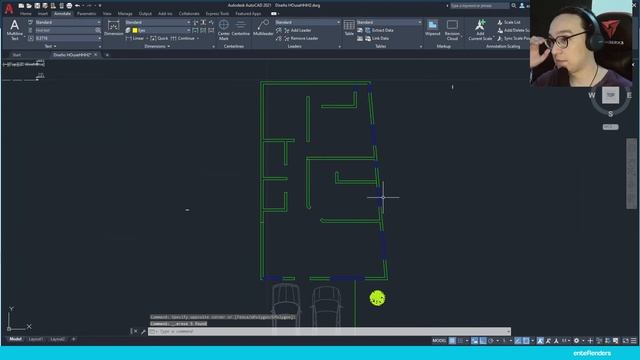Click the Plot (print) icon
This screenshot has width=640, height=360.
(x=69, y=6)
